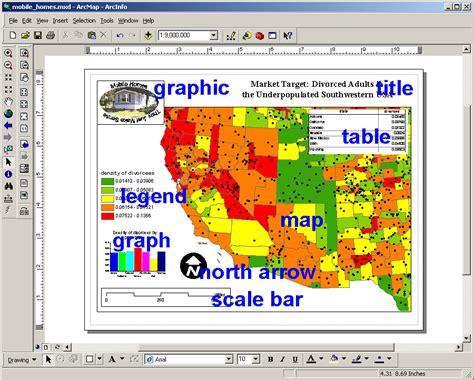Image resolution: width=474 pixels, height=380 pixels.
Task: Expand the font size dropdown
Action: click(x=256, y=359)
